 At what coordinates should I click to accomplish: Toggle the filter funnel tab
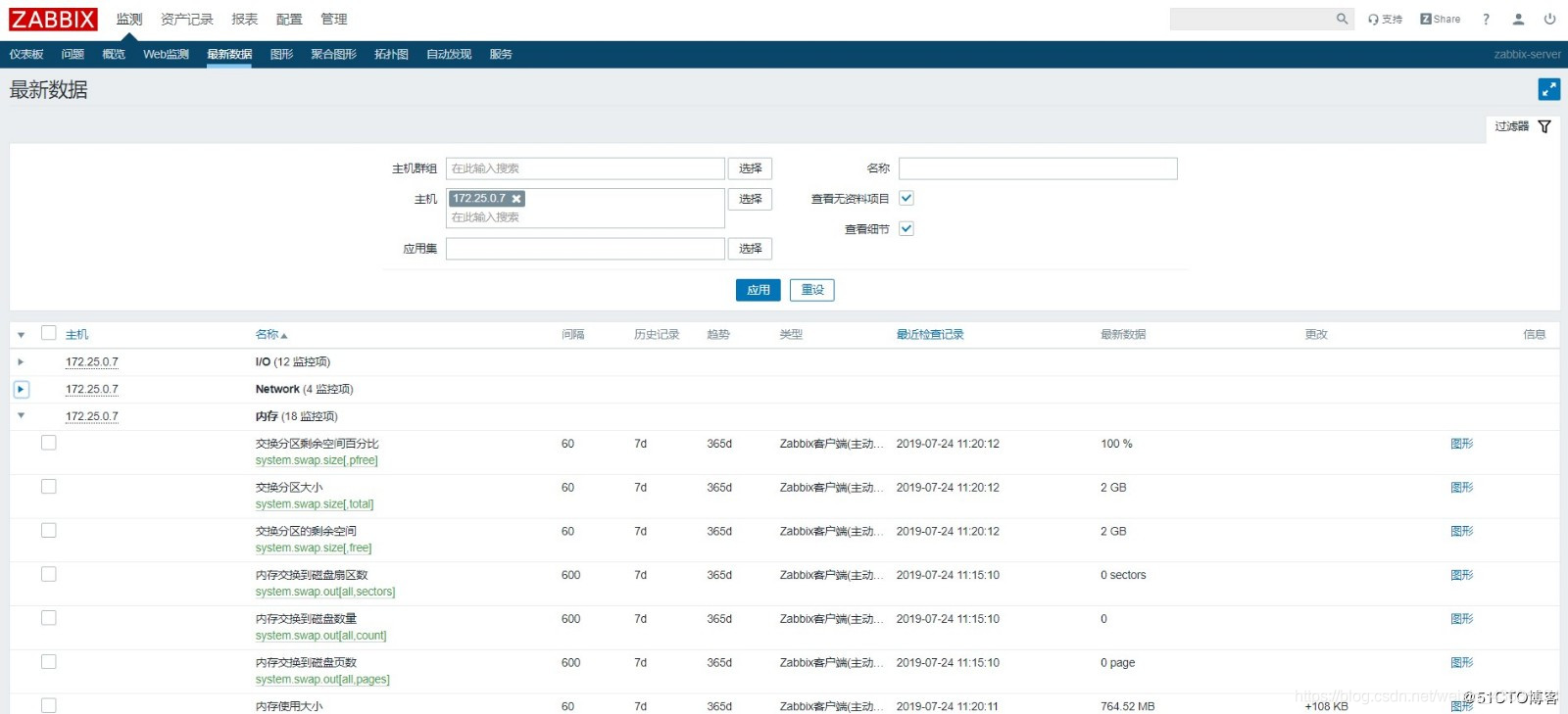(1522, 126)
